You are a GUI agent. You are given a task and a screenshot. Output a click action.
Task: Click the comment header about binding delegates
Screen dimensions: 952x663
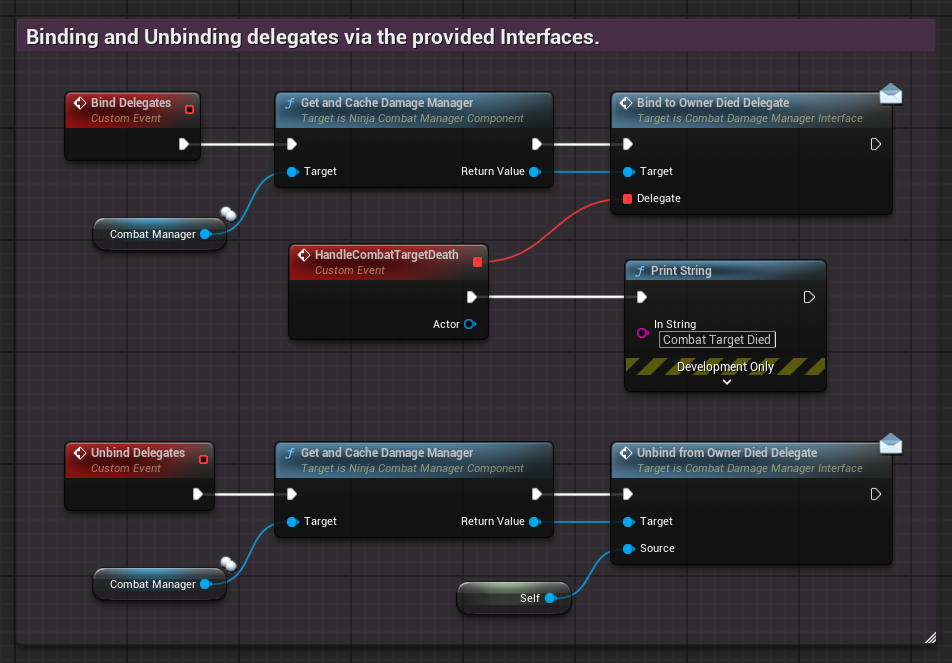tap(476, 36)
